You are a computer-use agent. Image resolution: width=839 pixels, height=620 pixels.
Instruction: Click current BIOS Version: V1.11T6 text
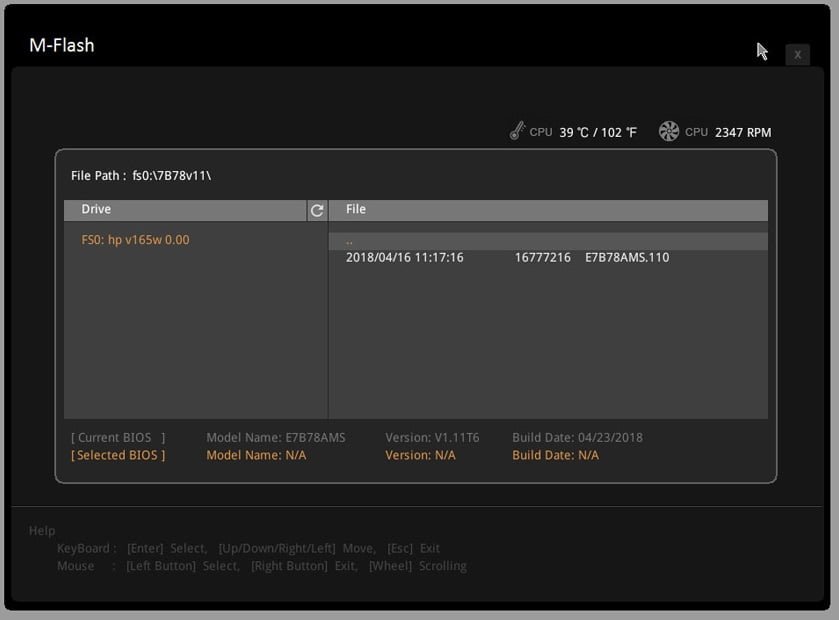coord(432,438)
